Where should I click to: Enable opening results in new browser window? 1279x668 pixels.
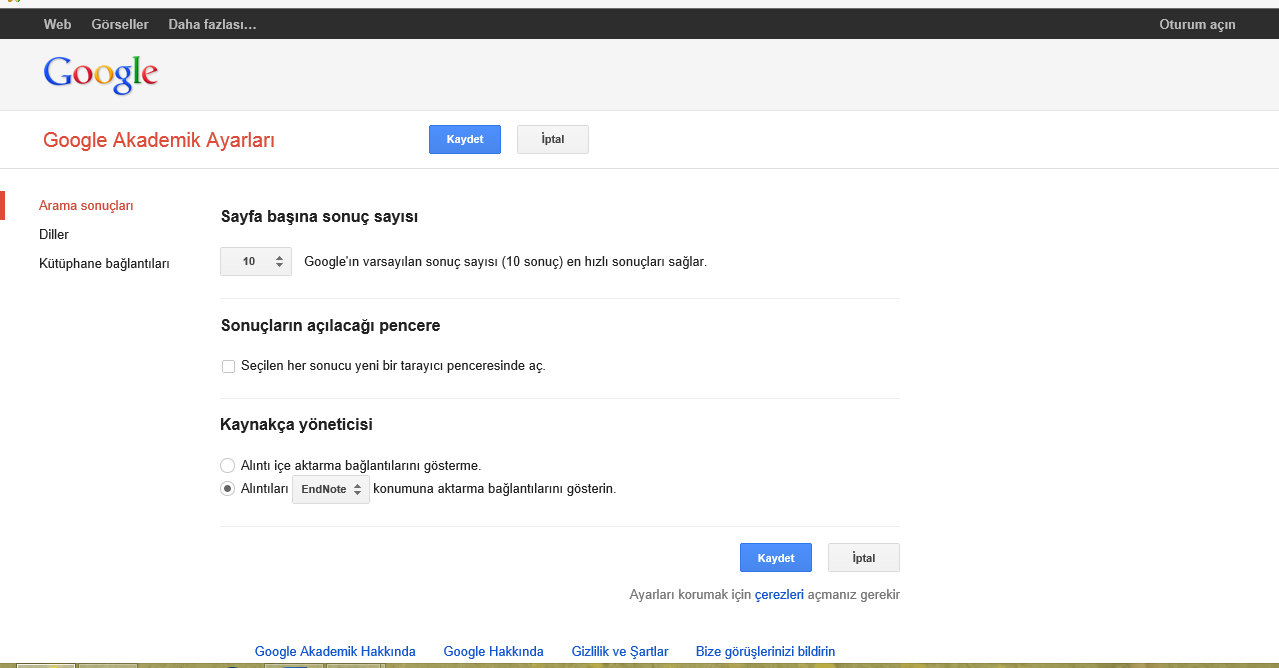click(228, 366)
